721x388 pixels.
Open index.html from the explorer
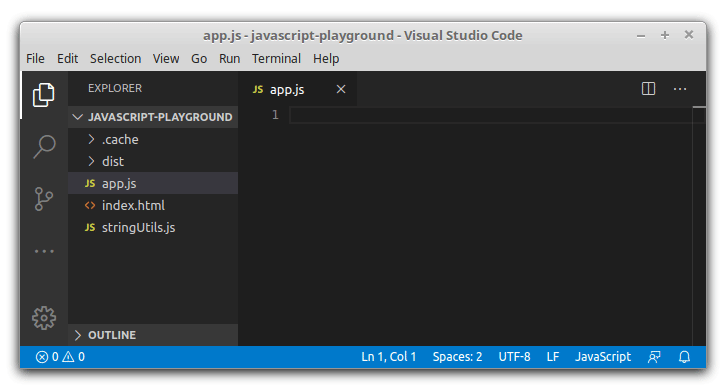(x=153, y=205)
